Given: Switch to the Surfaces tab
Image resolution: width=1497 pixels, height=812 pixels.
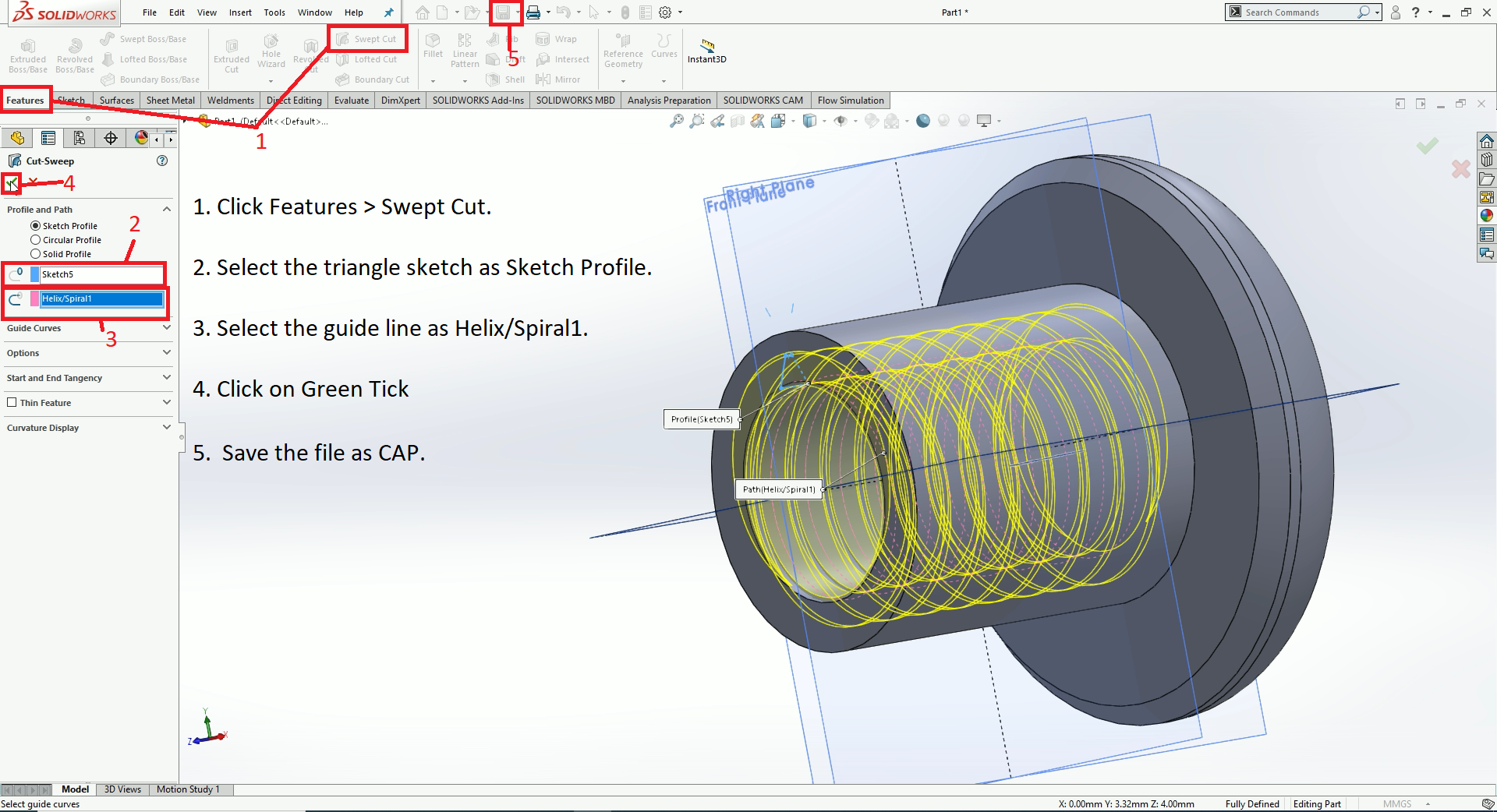Looking at the screenshot, I should (117, 101).
